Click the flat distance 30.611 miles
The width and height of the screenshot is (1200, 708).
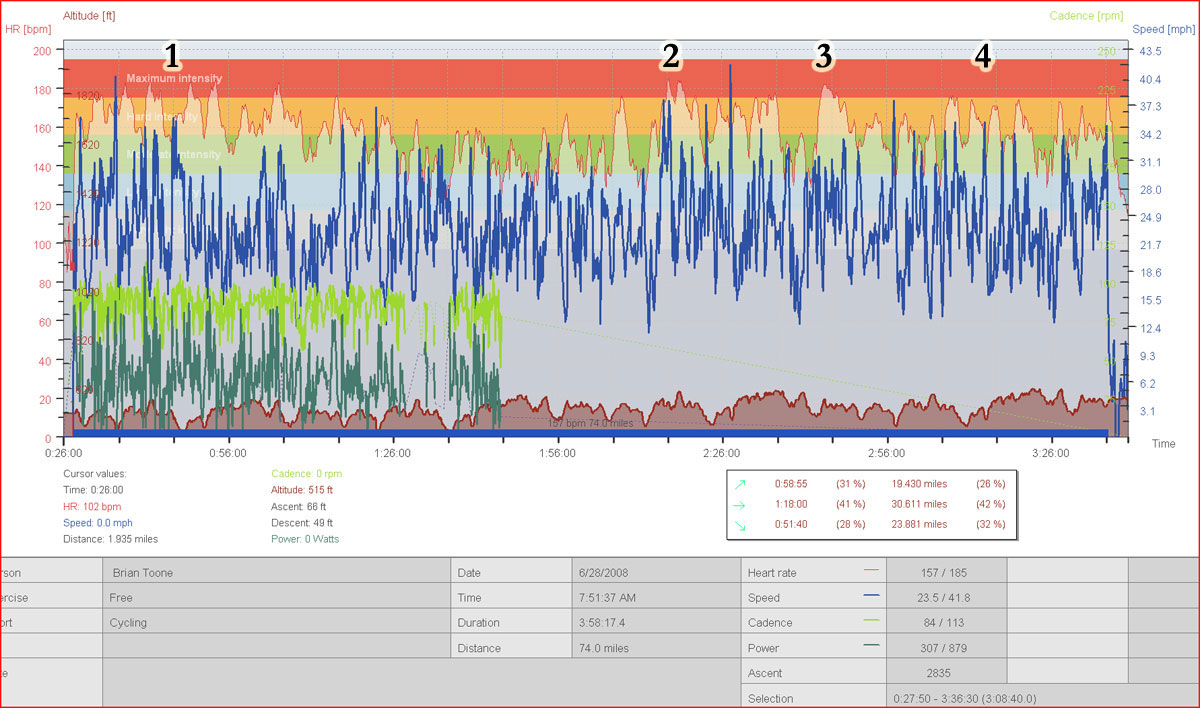[918, 504]
